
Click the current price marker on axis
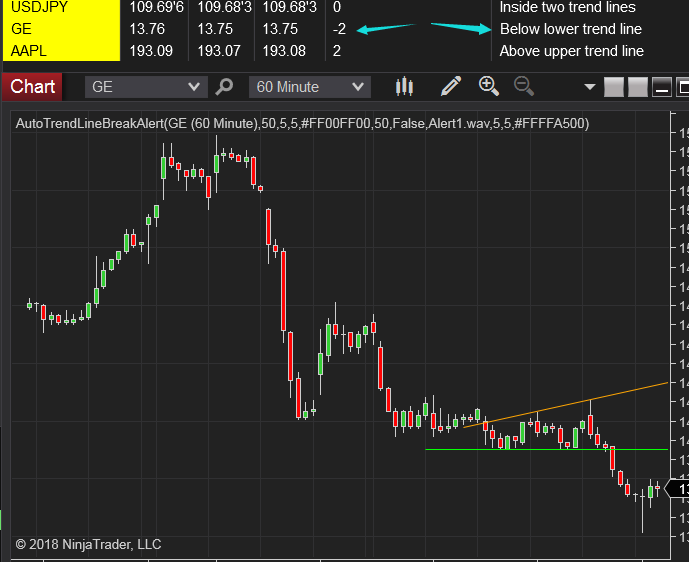[x=677, y=489]
